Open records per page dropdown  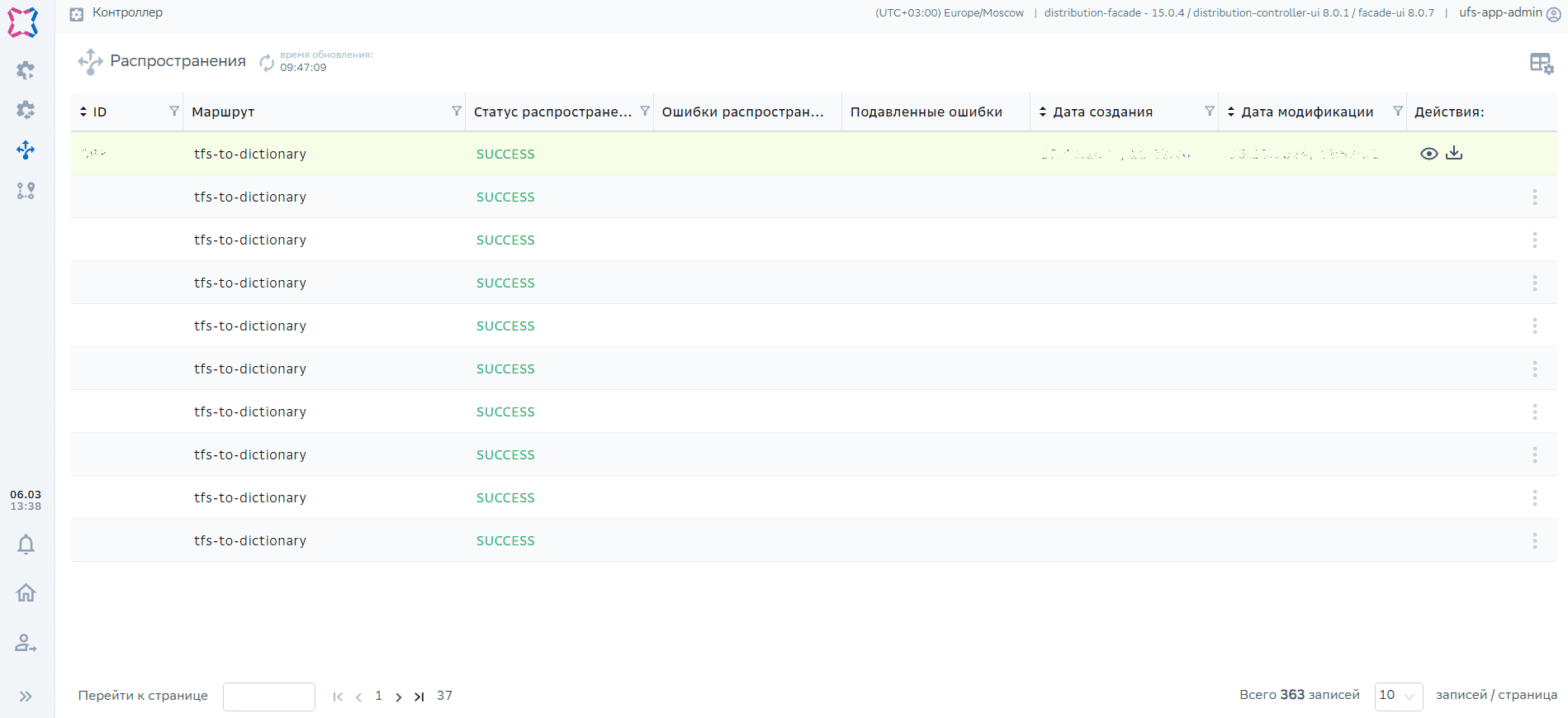pyautogui.click(x=1398, y=696)
